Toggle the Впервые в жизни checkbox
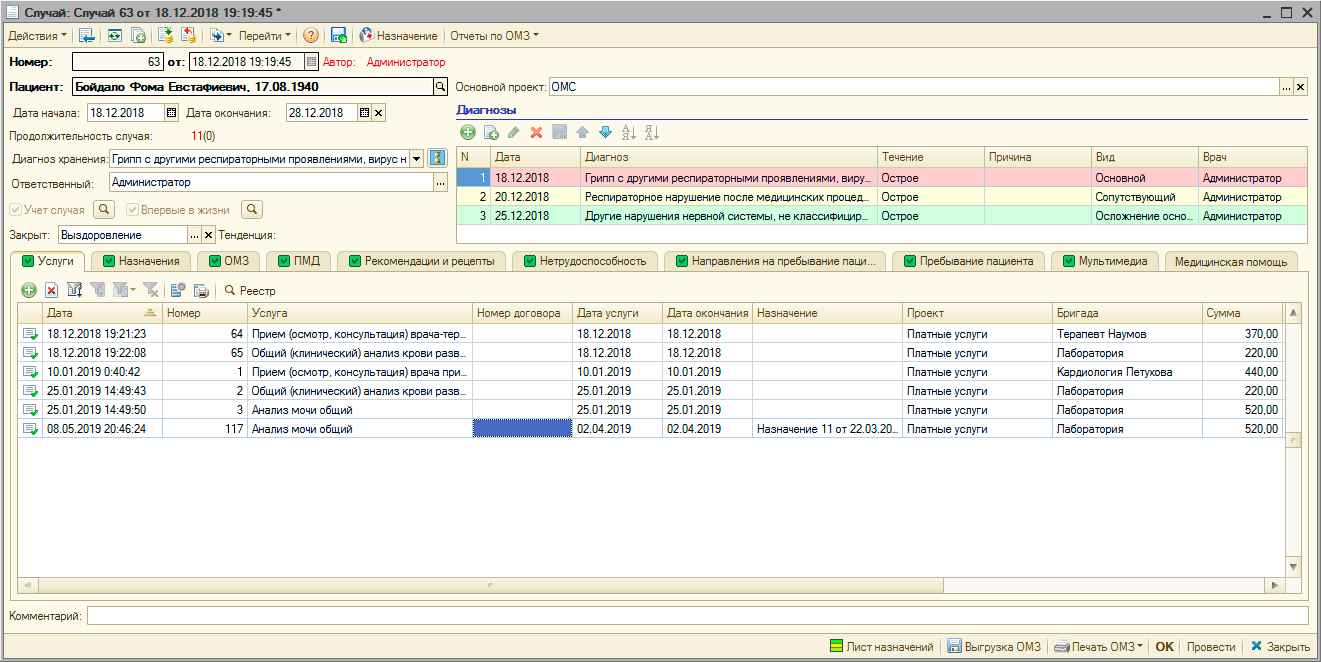Viewport: 1321px width, 662px height. (132, 210)
